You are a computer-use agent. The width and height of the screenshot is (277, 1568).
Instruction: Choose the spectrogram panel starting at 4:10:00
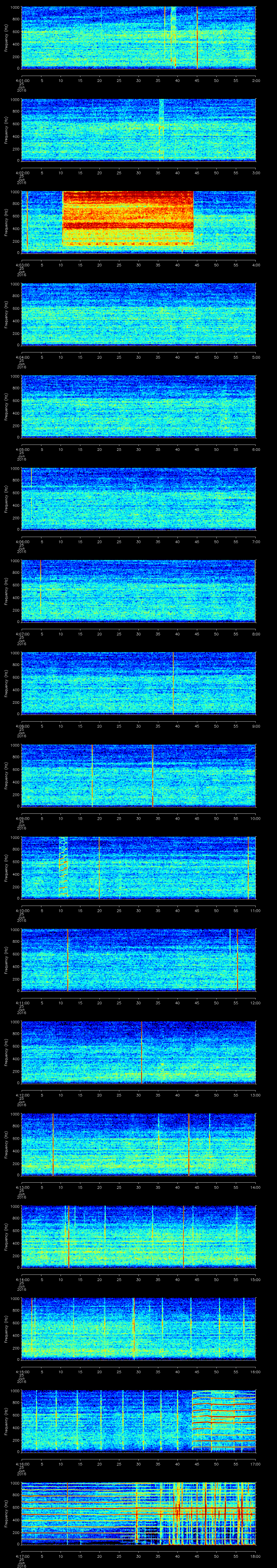[138, 868]
